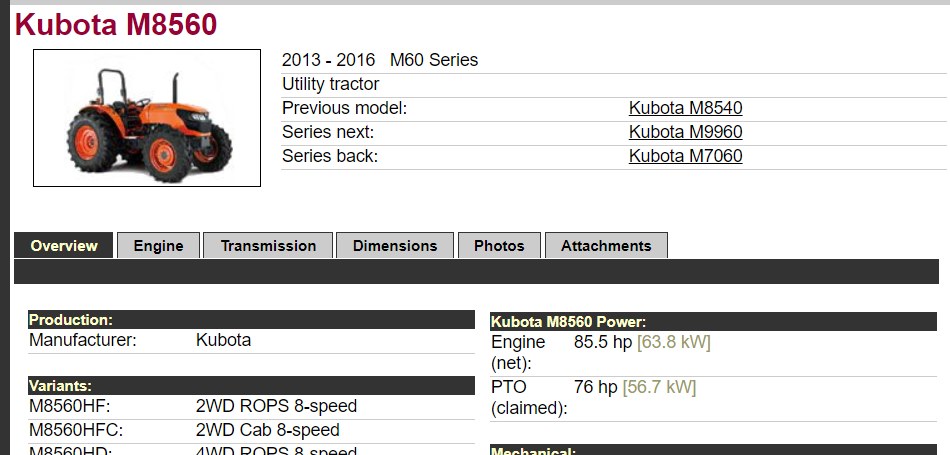Click the 85.5 hp engine power value

point(603,342)
